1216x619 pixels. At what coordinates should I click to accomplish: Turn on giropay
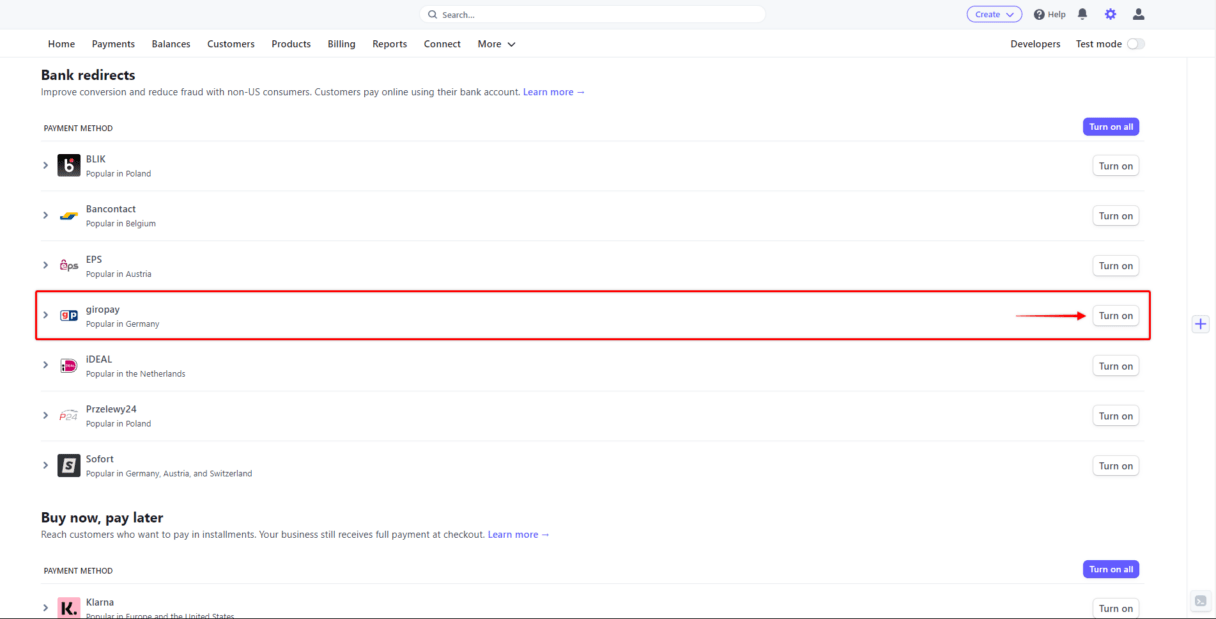1116,316
